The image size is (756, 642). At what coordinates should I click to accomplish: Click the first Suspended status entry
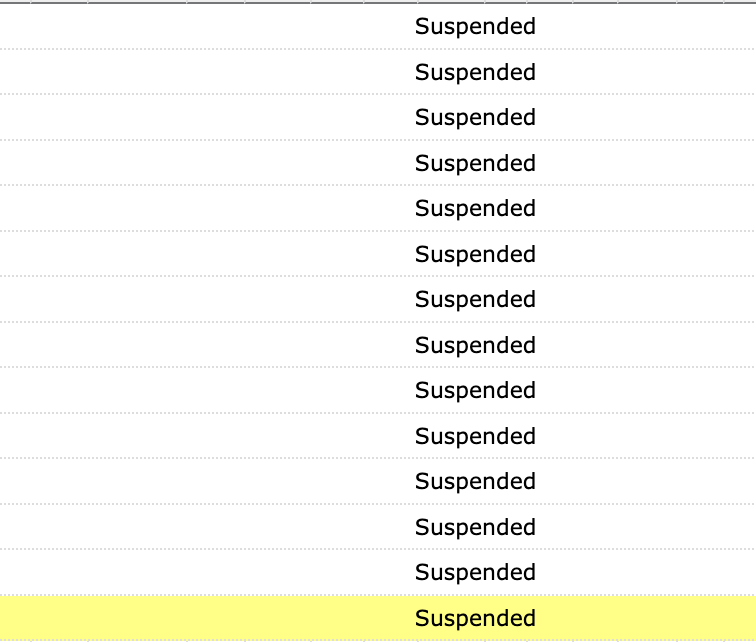(475, 27)
